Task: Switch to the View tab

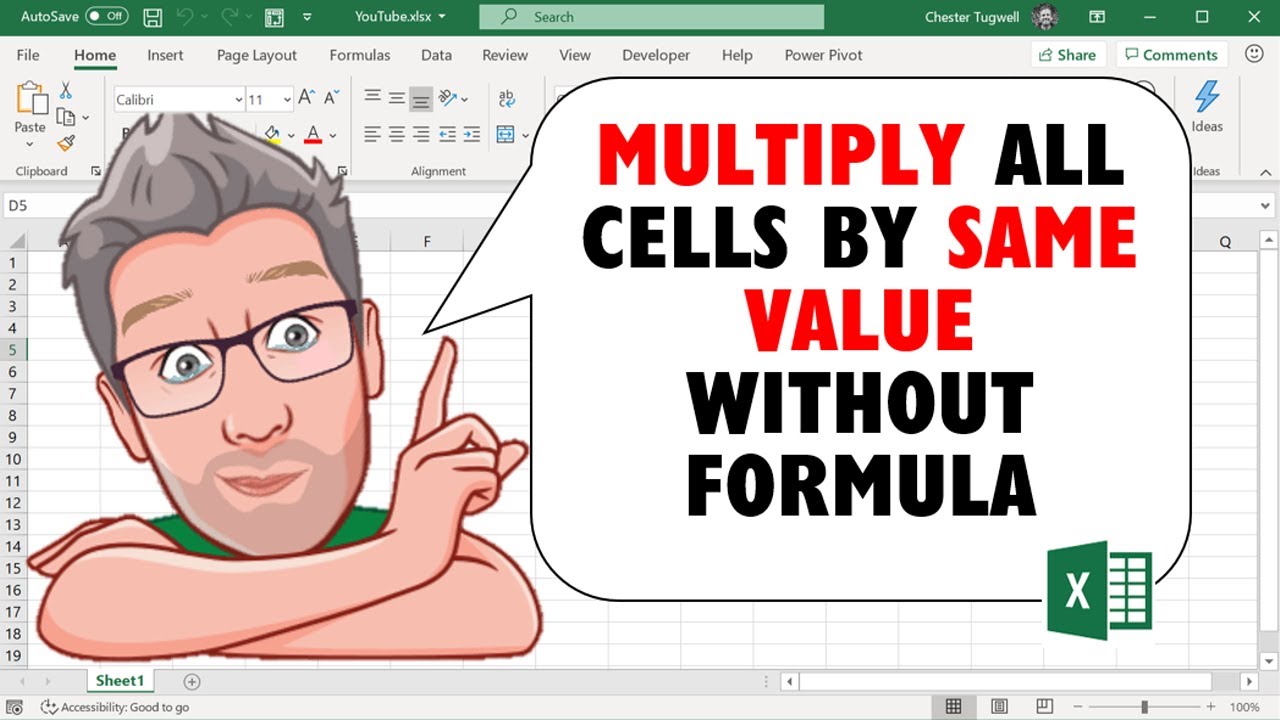Action: click(575, 55)
